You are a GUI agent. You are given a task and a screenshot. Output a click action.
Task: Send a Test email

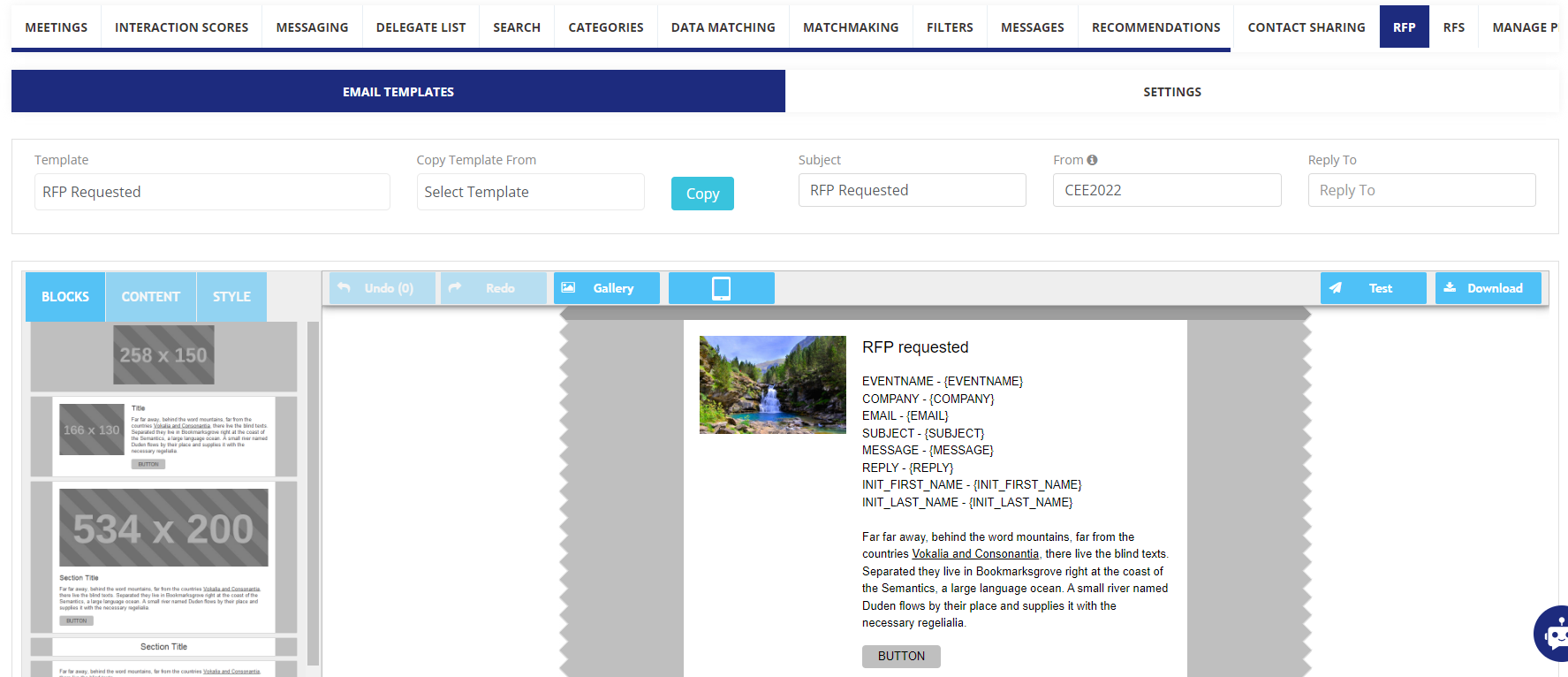pos(1373,288)
